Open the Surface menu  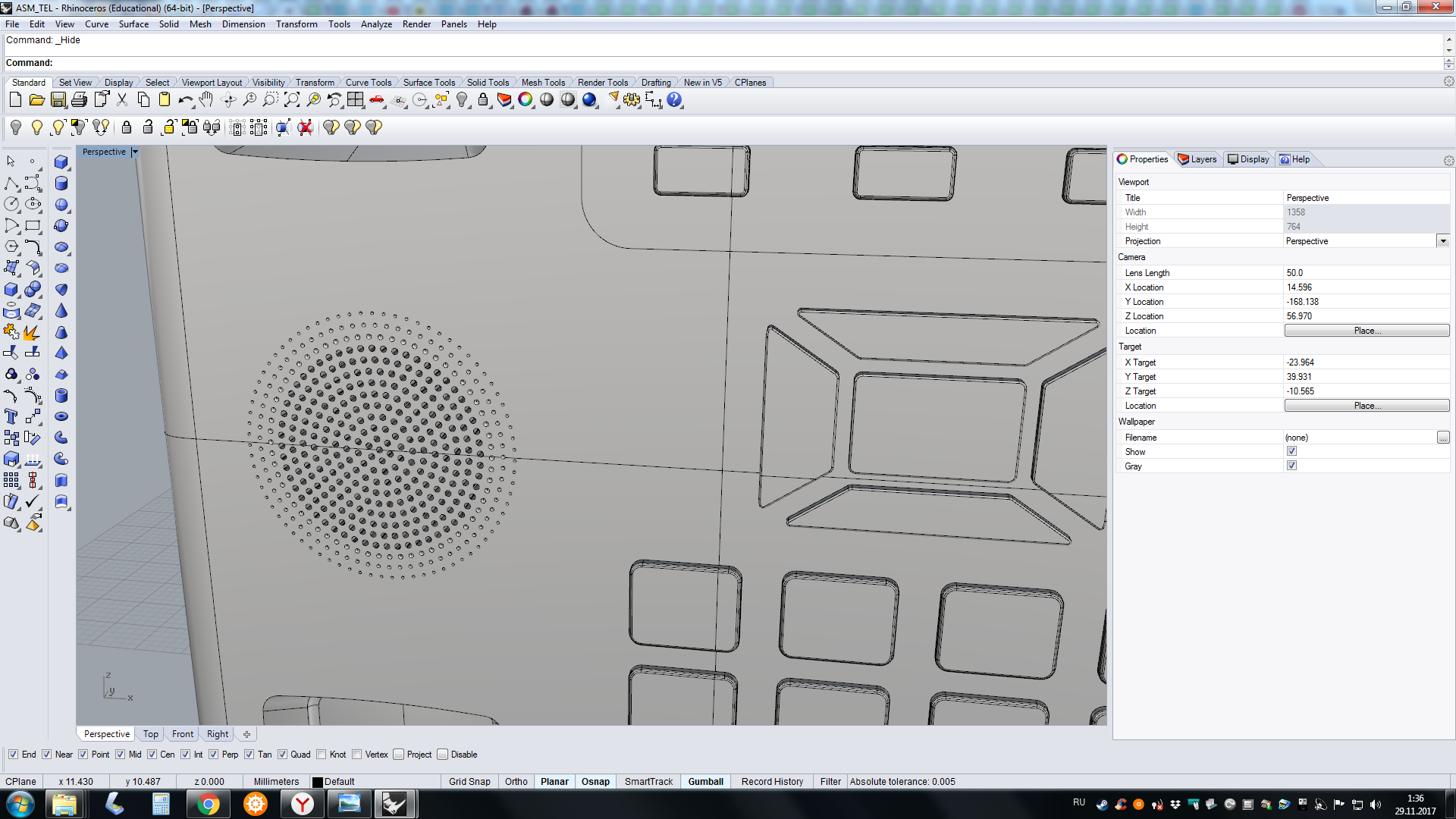(133, 24)
